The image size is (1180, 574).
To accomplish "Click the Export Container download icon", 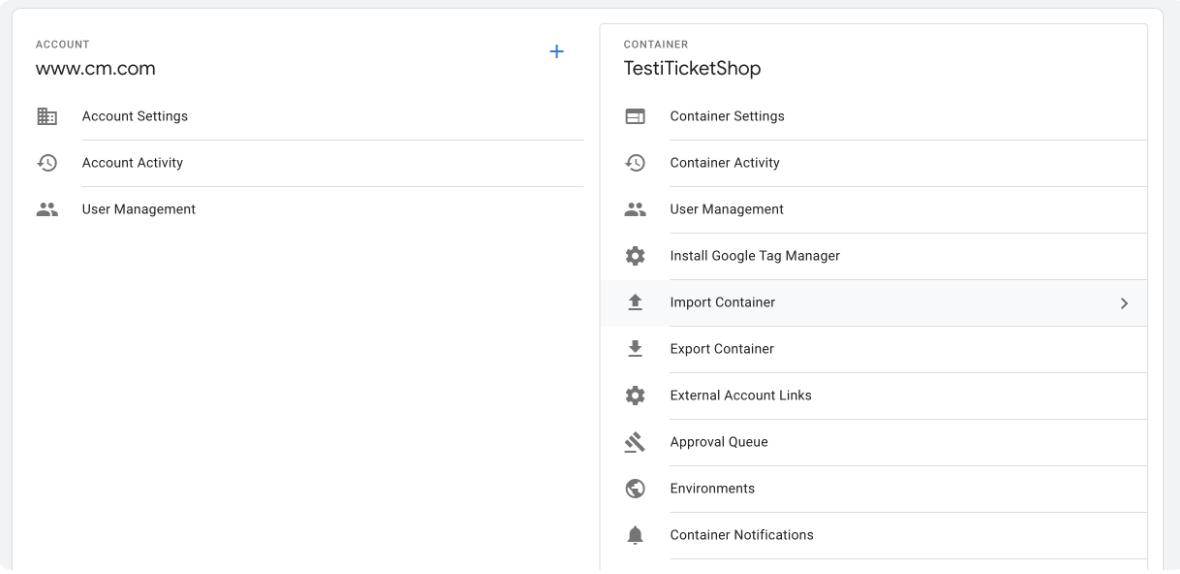I will coord(634,349).
